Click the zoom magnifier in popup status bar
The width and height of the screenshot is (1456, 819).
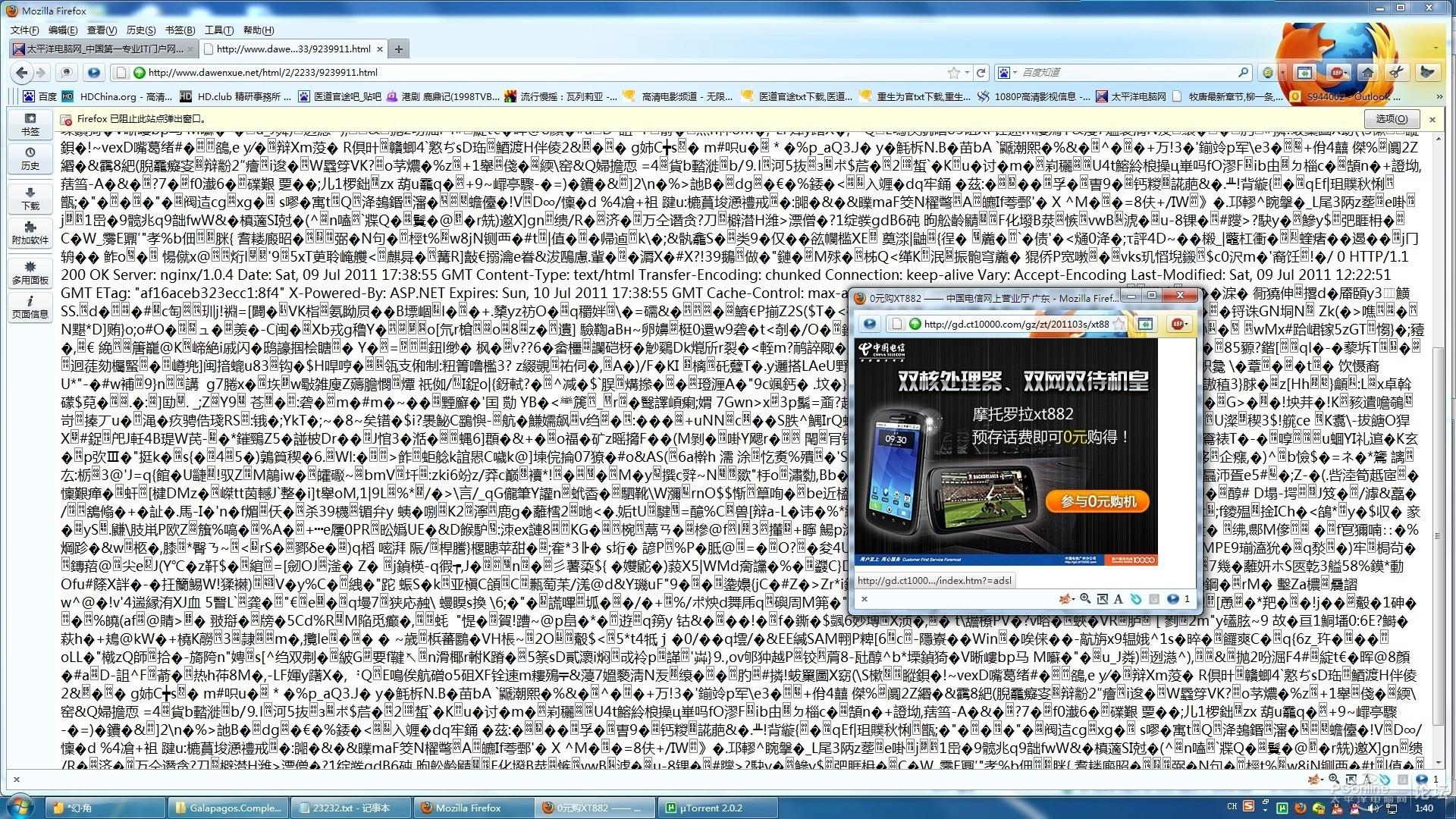(1085, 599)
